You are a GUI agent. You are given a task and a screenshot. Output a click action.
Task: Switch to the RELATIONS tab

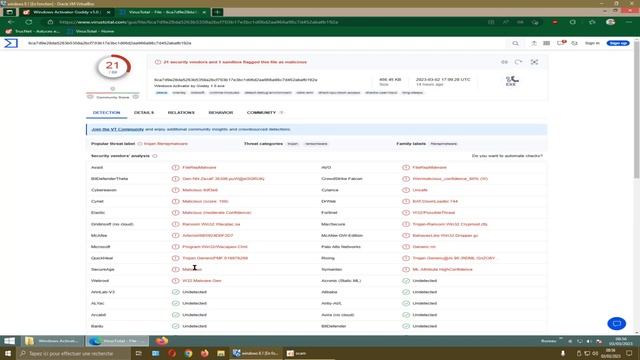pyautogui.click(x=181, y=112)
